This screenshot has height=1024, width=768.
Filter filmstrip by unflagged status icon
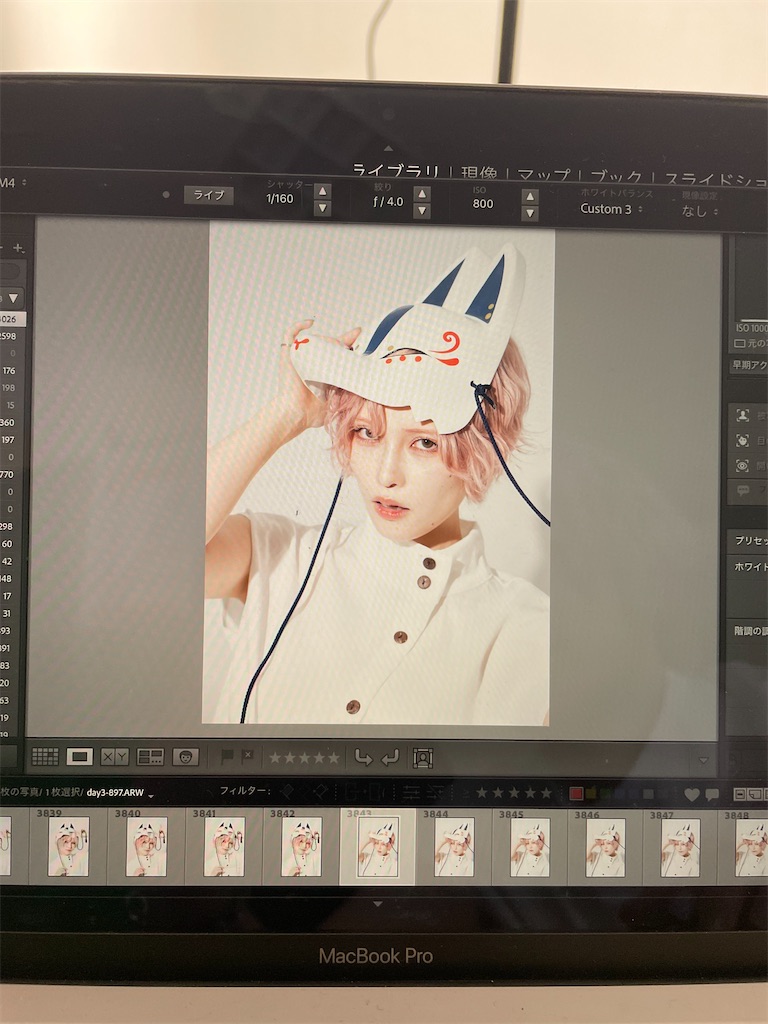(319, 792)
